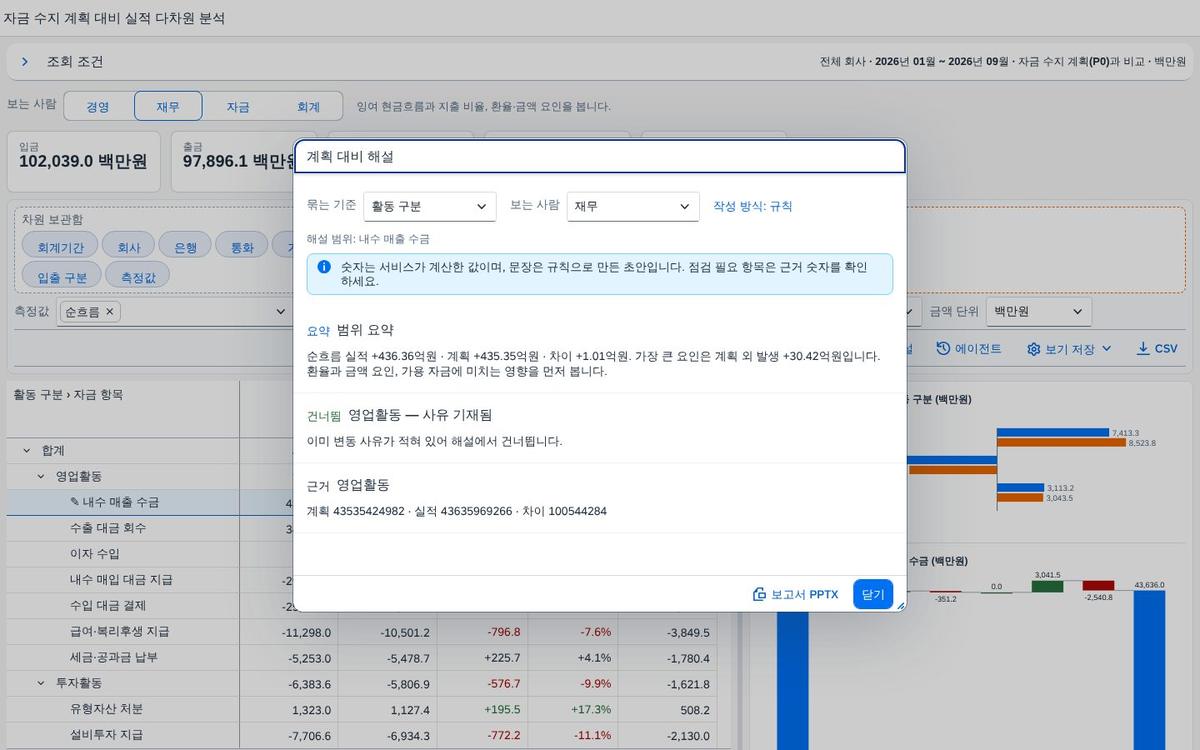Click the dialog title 계획 대비 해설
This screenshot has width=1200, height=750.
(x=350, y=157)
